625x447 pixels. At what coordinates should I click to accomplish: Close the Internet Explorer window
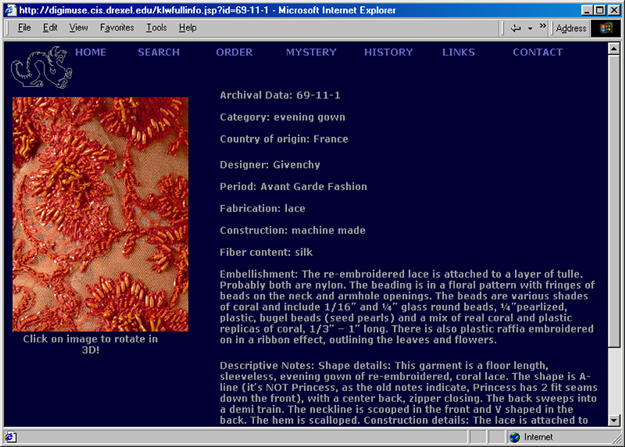[x=614, y=10]
